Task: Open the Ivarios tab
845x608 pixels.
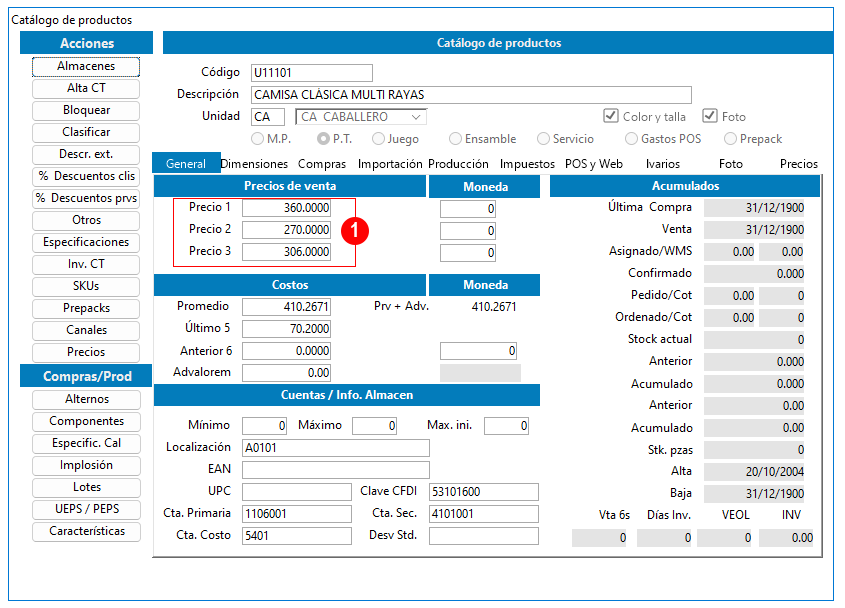Action: click(x=662, y=164)
